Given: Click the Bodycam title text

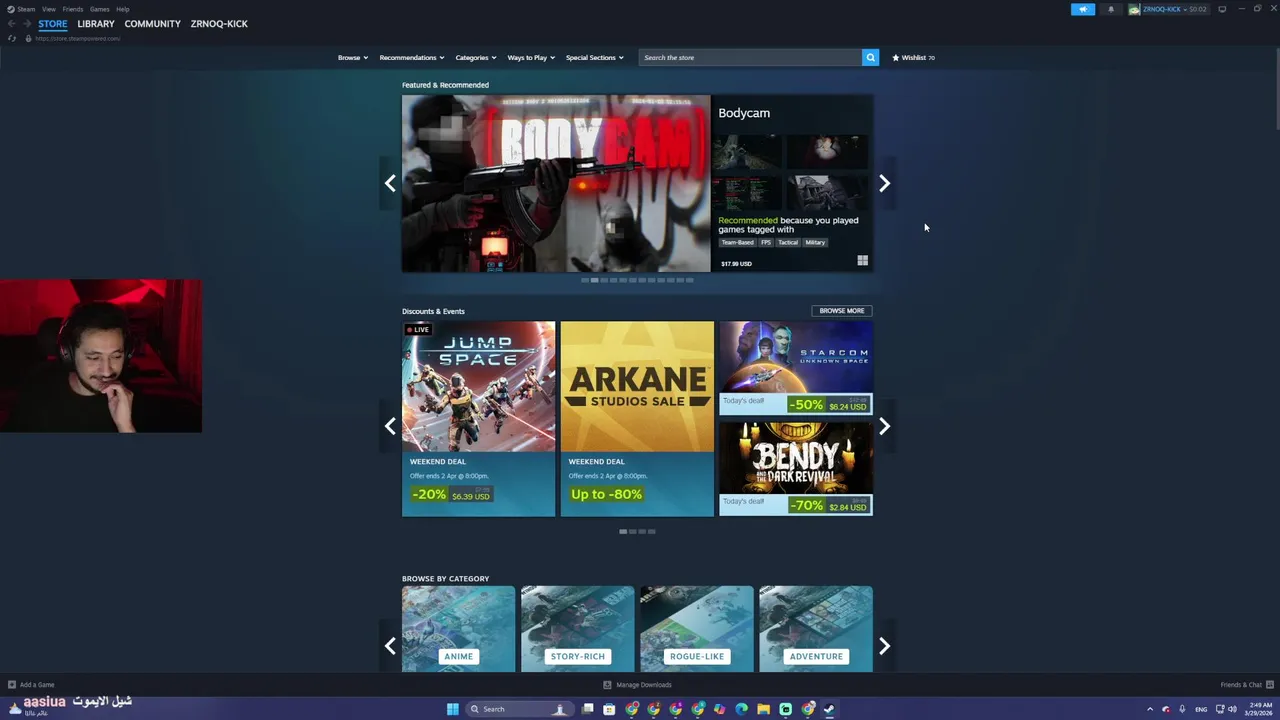Looking at the screenshot, I should point(744,113).
